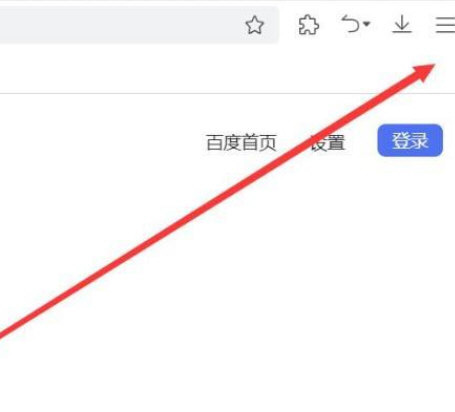Click the blue 登录 login button
Image resolution: width=455 pixels, height=412 pixels.
410,140
